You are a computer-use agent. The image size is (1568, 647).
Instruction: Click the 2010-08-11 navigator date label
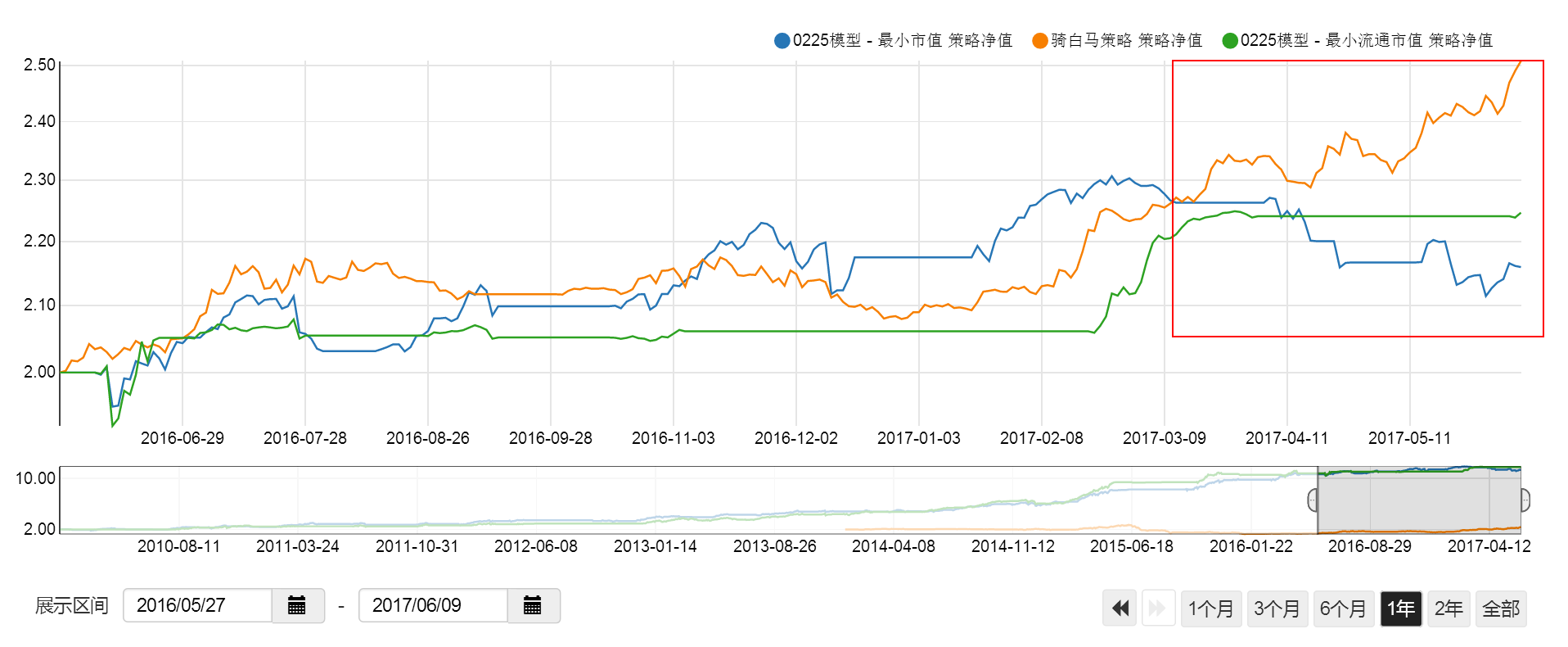(179, 546)
